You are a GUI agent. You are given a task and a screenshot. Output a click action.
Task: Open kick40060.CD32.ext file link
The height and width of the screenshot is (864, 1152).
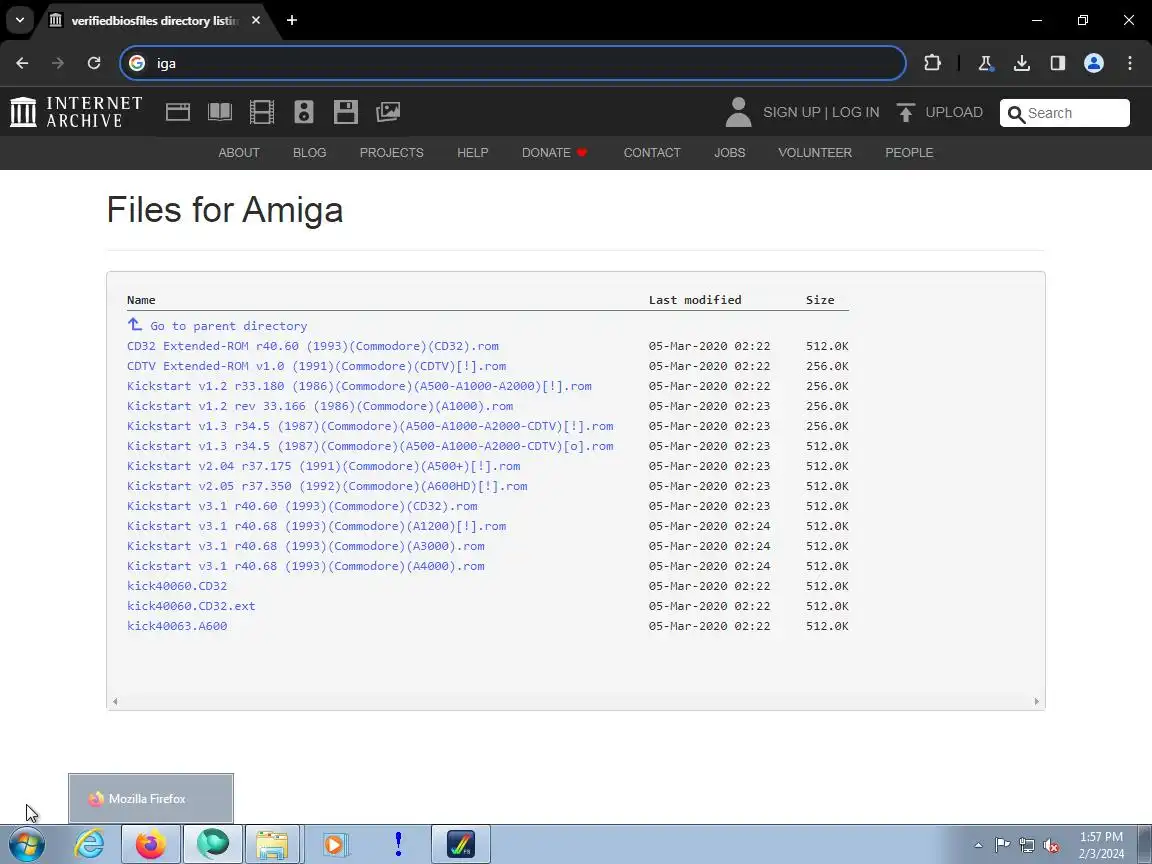point(191,606)
